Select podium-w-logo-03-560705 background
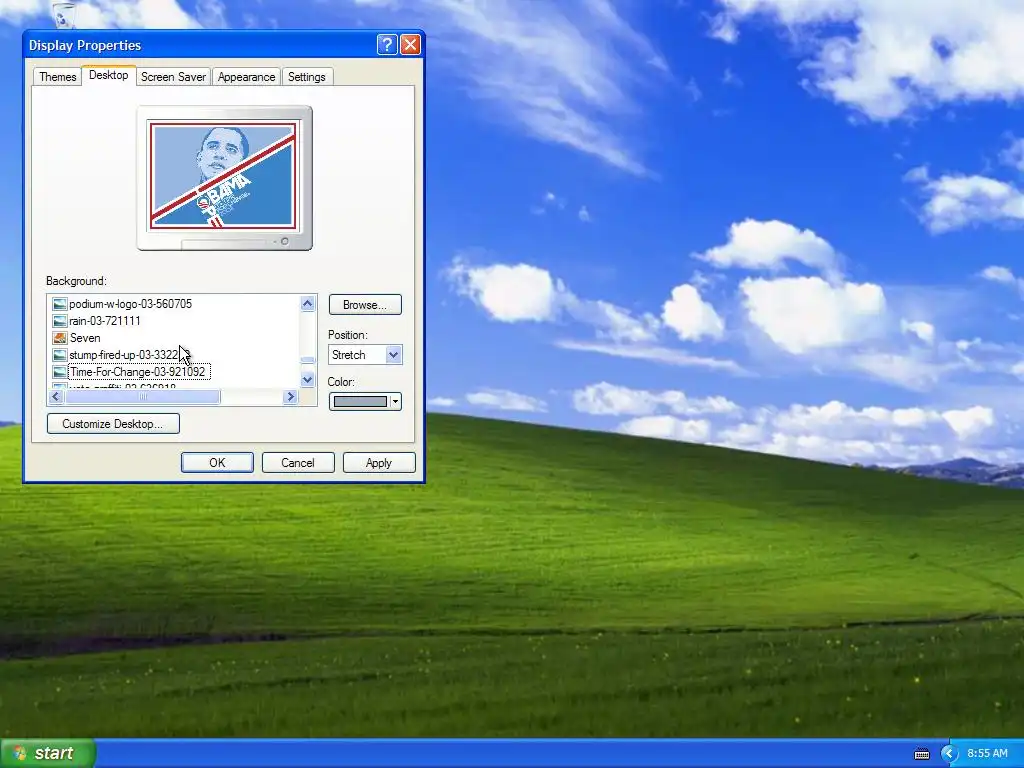This screenshot has height=768, width=1024. (x=131, y=304)
